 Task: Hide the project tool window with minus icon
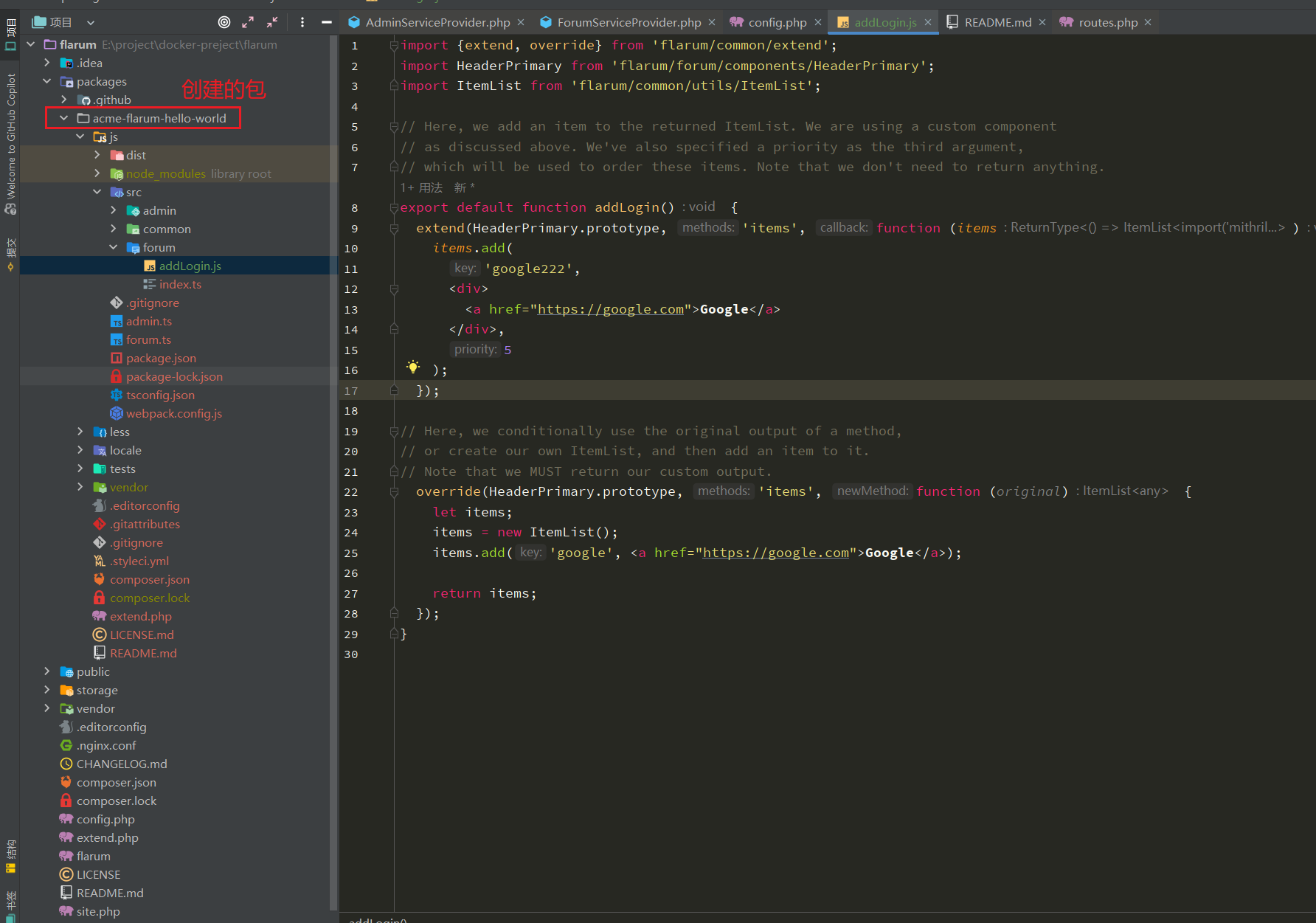coord(326,22)
